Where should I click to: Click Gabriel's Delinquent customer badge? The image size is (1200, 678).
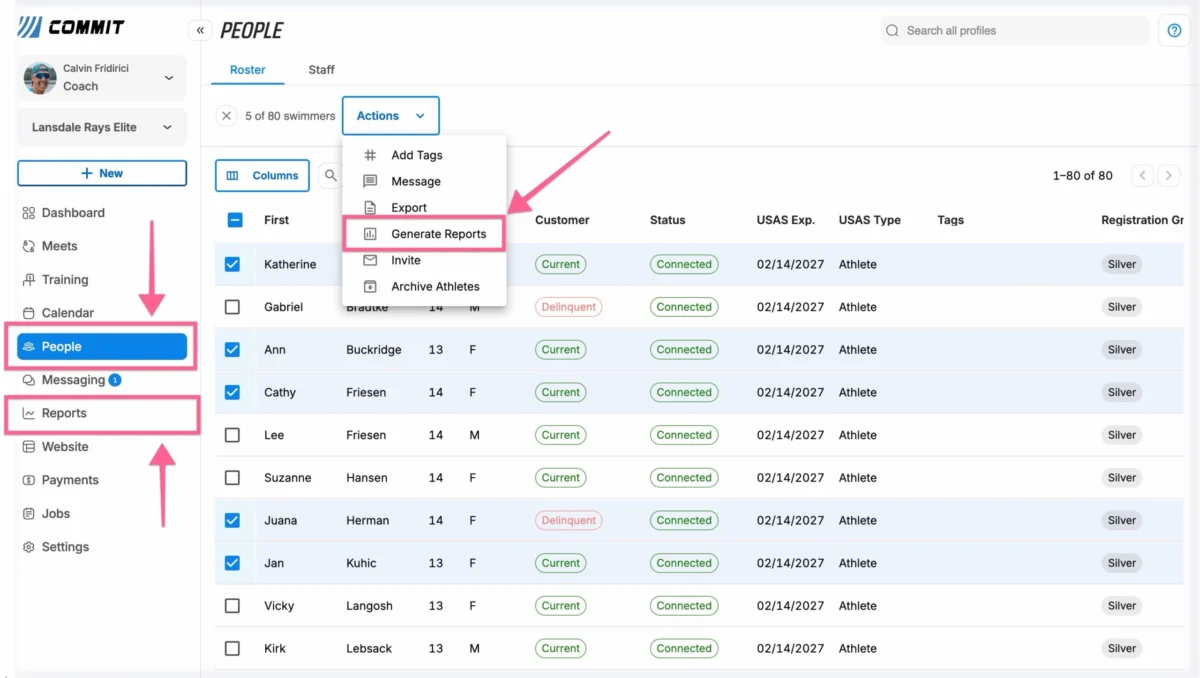tap(568, 307)
